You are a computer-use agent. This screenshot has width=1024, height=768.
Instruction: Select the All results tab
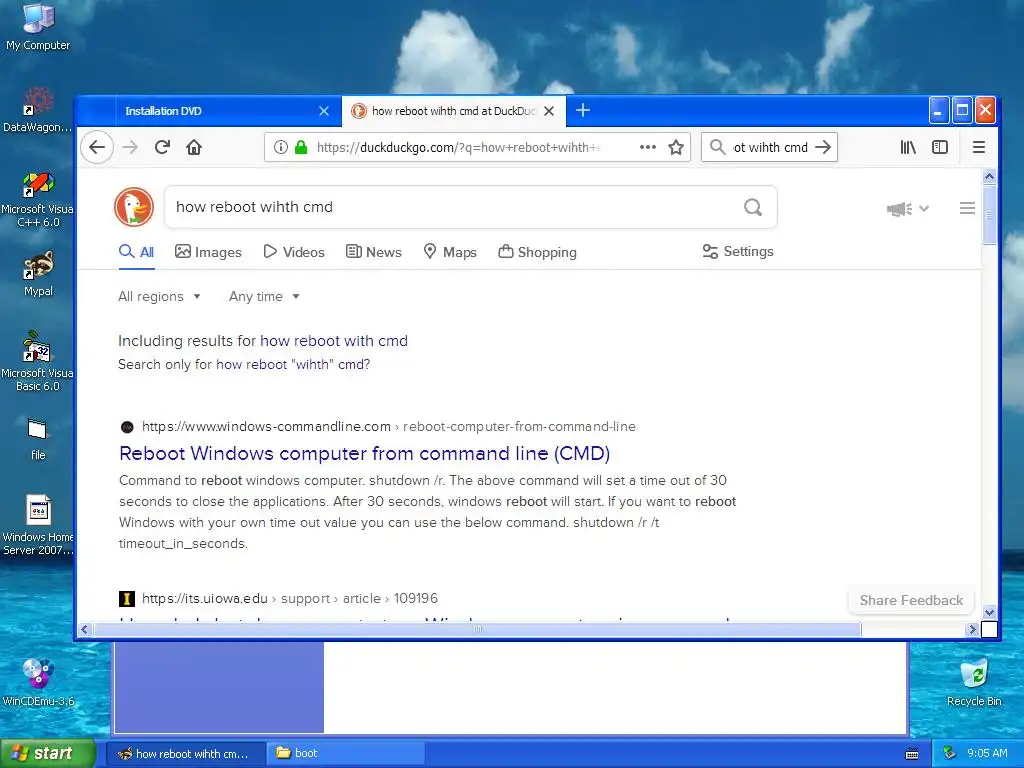click(x=136, y=252)
